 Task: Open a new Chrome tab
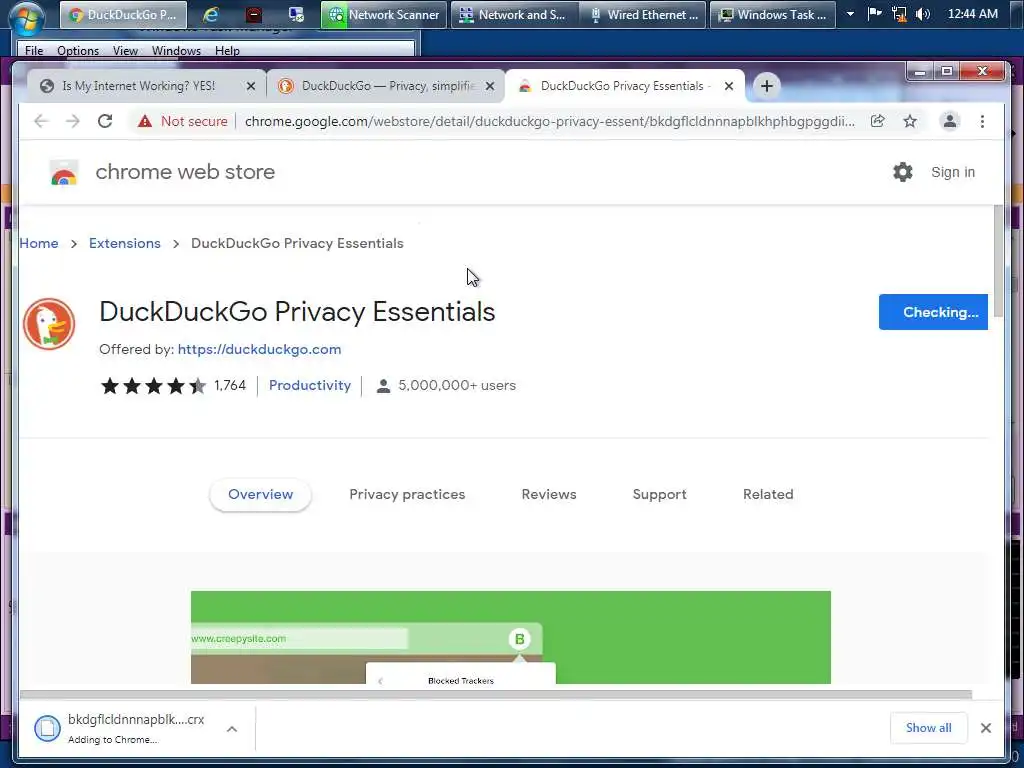[767, 86]
